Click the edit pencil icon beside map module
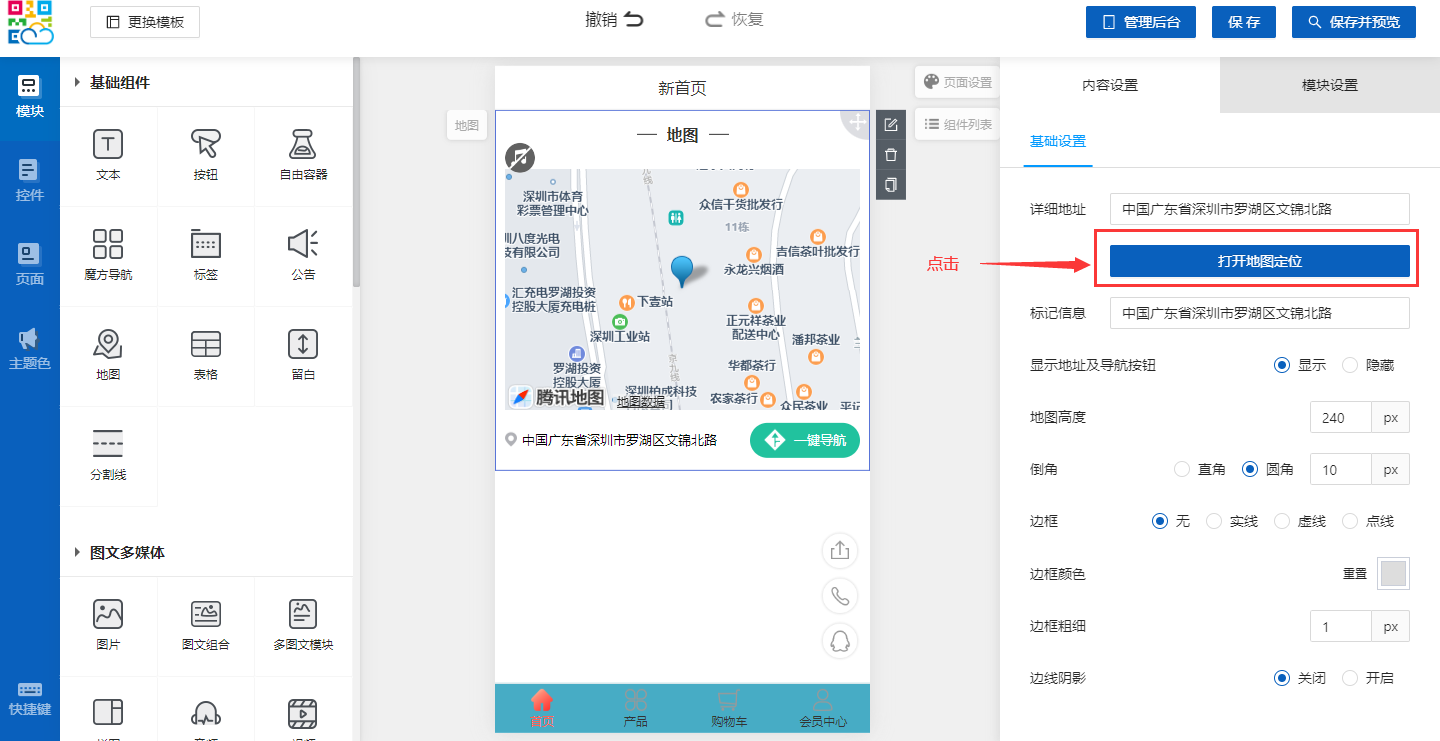The height and width of the screenshot is (741, 1440). (891, 125)
